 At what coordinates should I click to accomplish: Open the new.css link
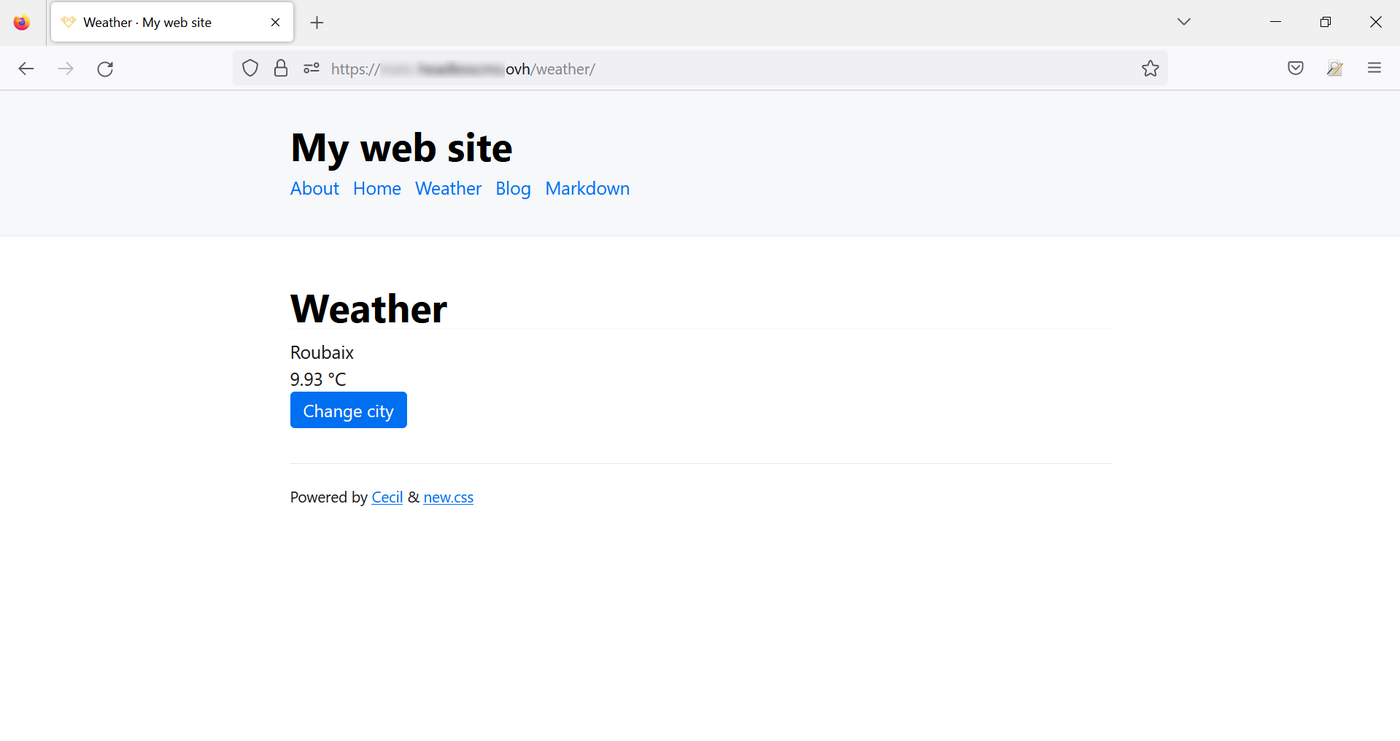(x=448, y=497)
